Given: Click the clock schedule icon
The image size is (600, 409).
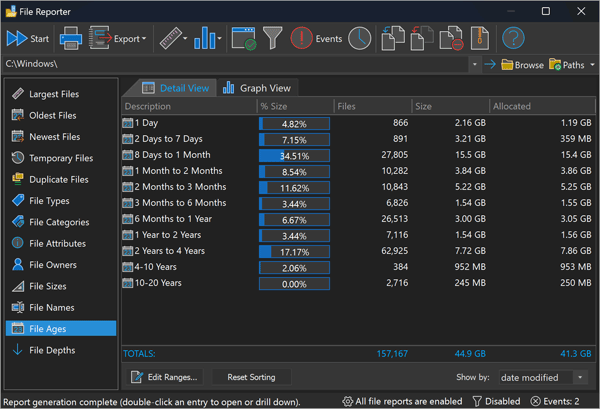Looking at the screenshot, I should (359, 38).
